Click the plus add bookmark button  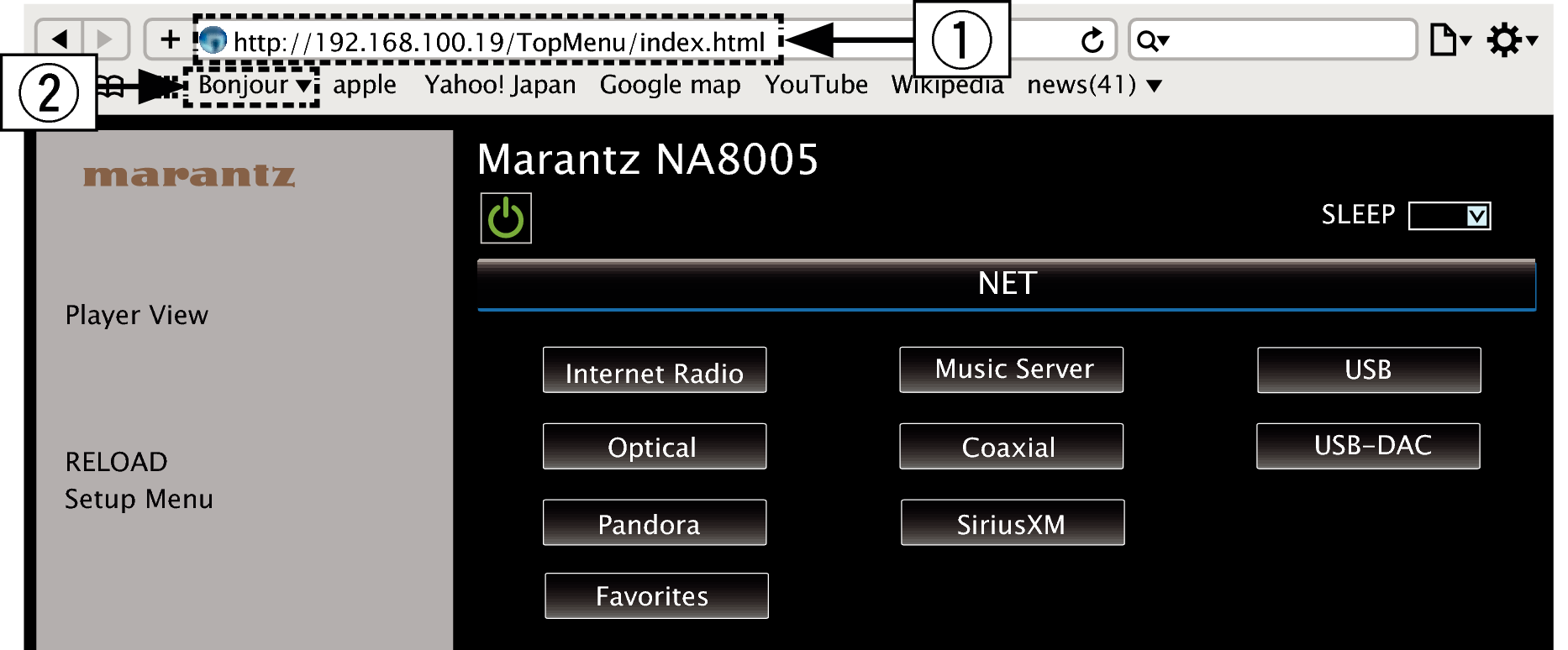tap(170, 39)
